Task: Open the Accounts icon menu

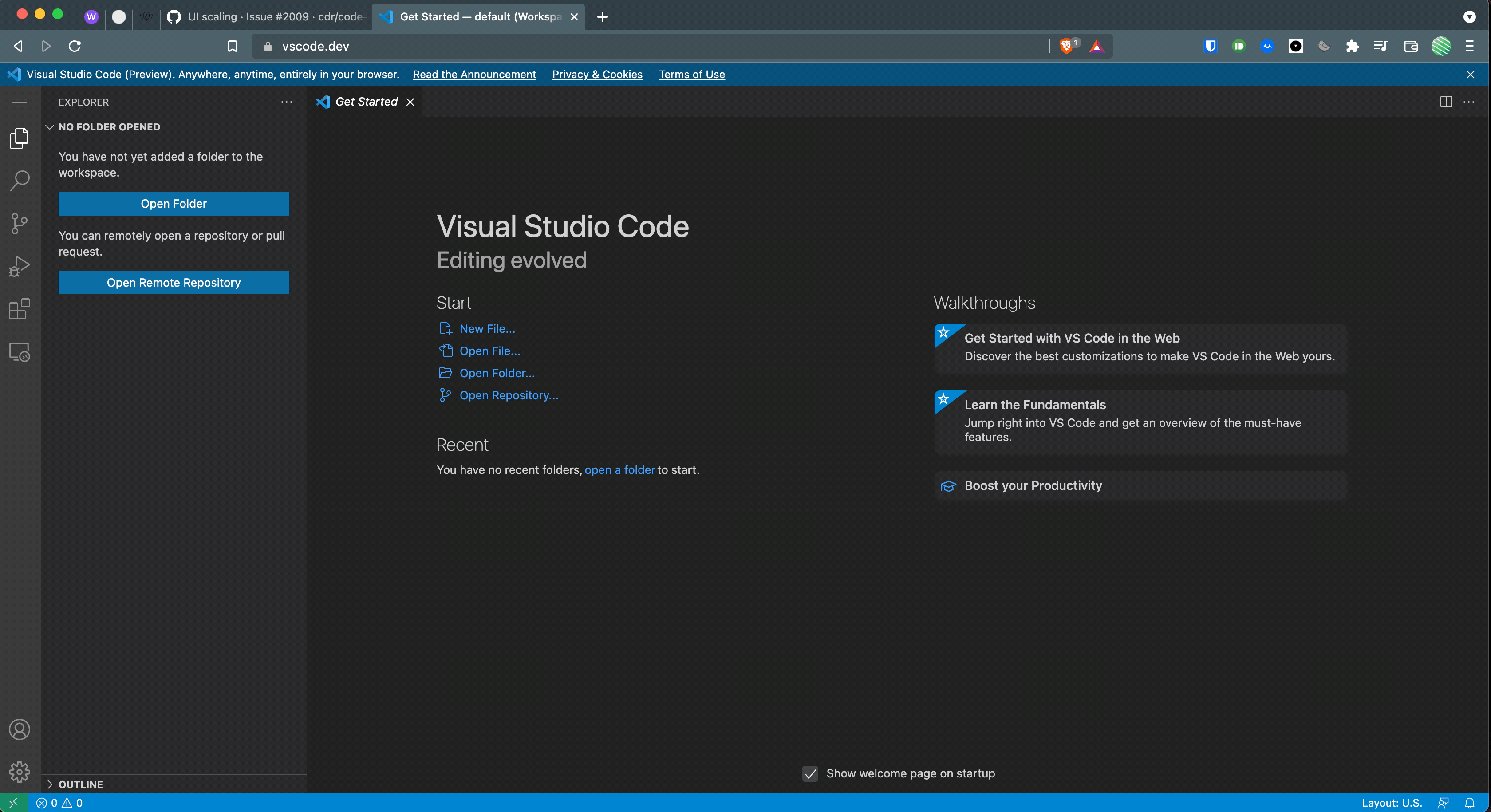Action: [x=20, y=729]
